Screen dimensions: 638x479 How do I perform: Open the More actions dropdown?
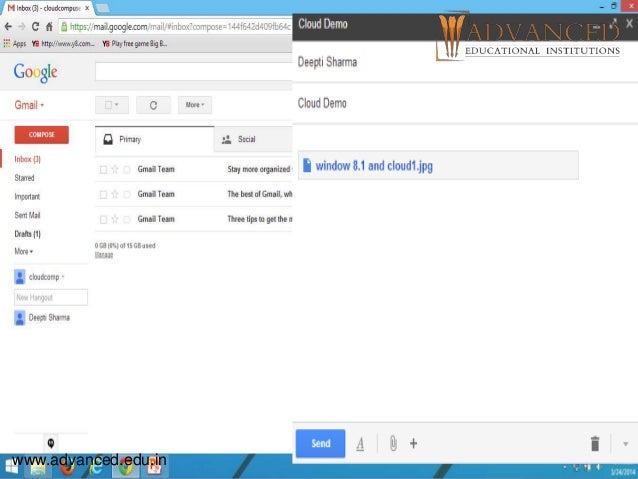click(x=195, y=105)
